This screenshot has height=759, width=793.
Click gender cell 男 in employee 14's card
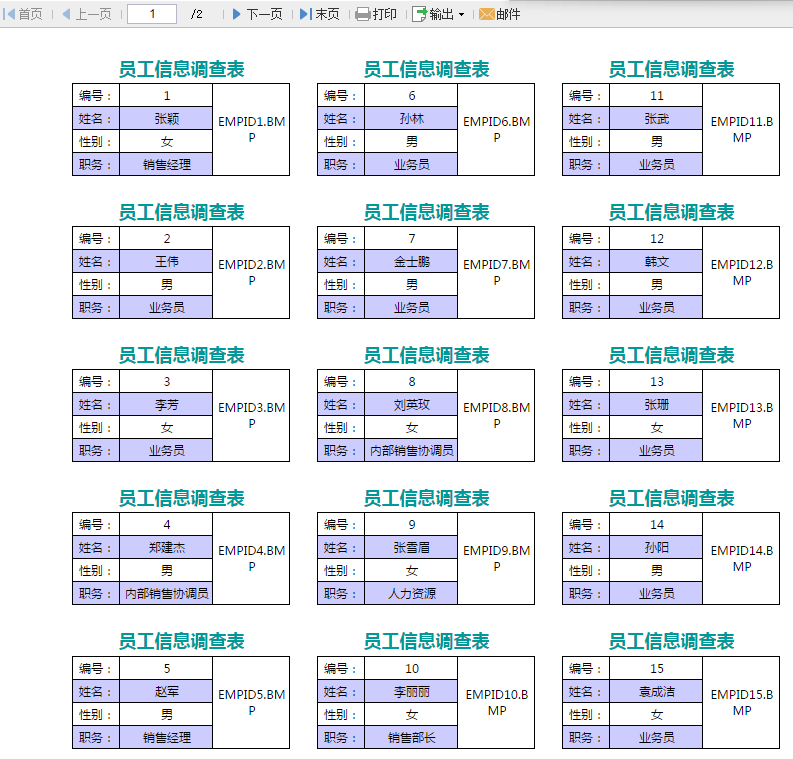pos(656,570)
